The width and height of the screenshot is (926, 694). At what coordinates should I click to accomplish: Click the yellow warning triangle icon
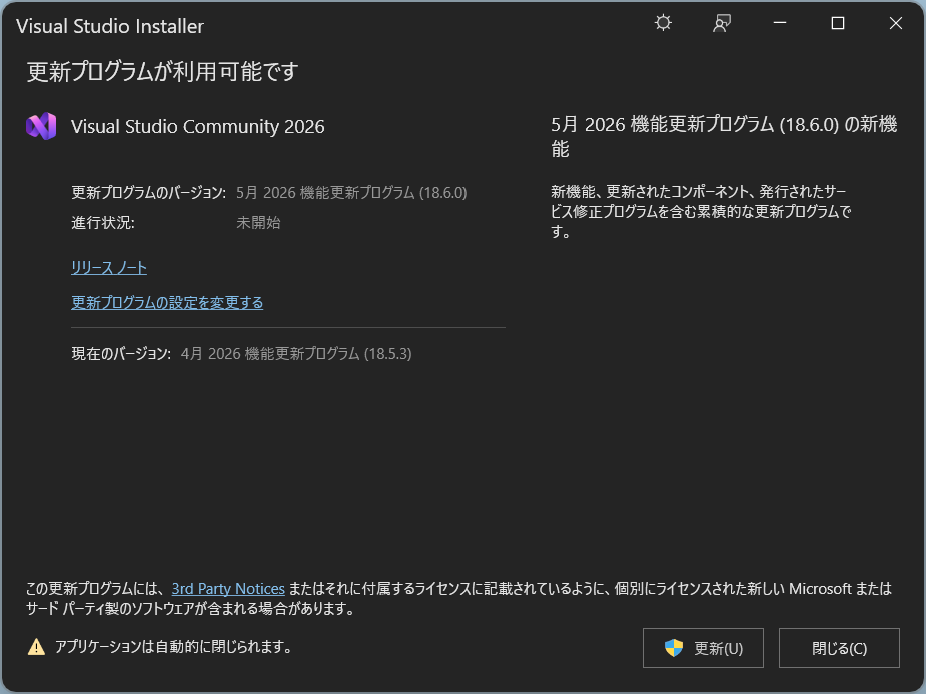[x=36, y=647]
